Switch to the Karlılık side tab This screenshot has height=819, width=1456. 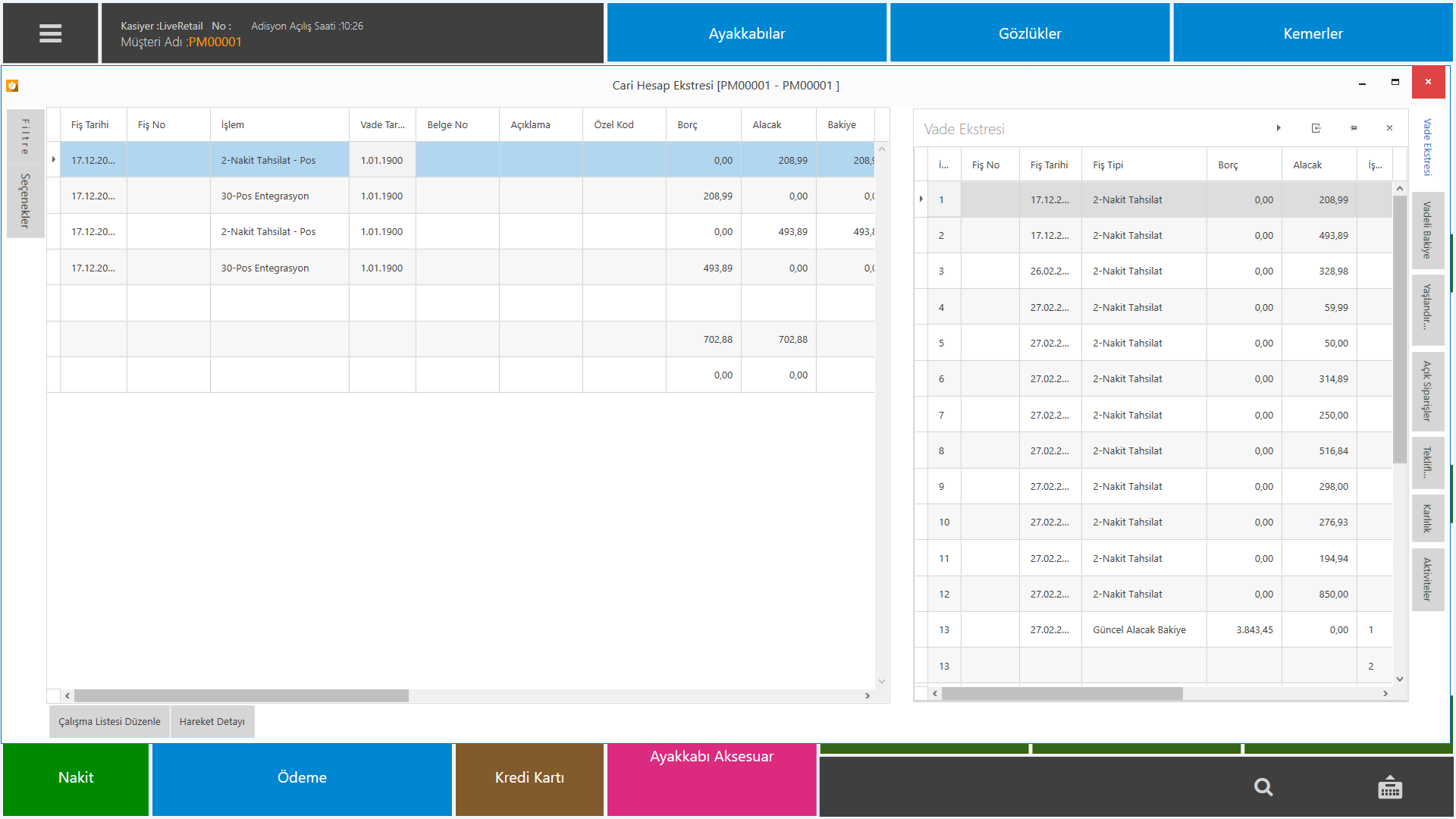[1427, 518]
